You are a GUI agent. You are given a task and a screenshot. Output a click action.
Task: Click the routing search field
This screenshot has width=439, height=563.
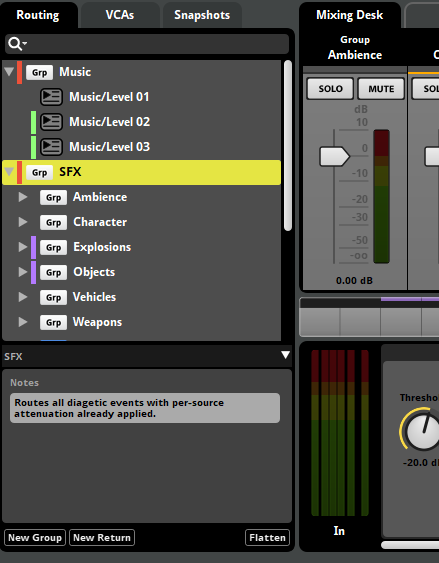pos(147,44)
